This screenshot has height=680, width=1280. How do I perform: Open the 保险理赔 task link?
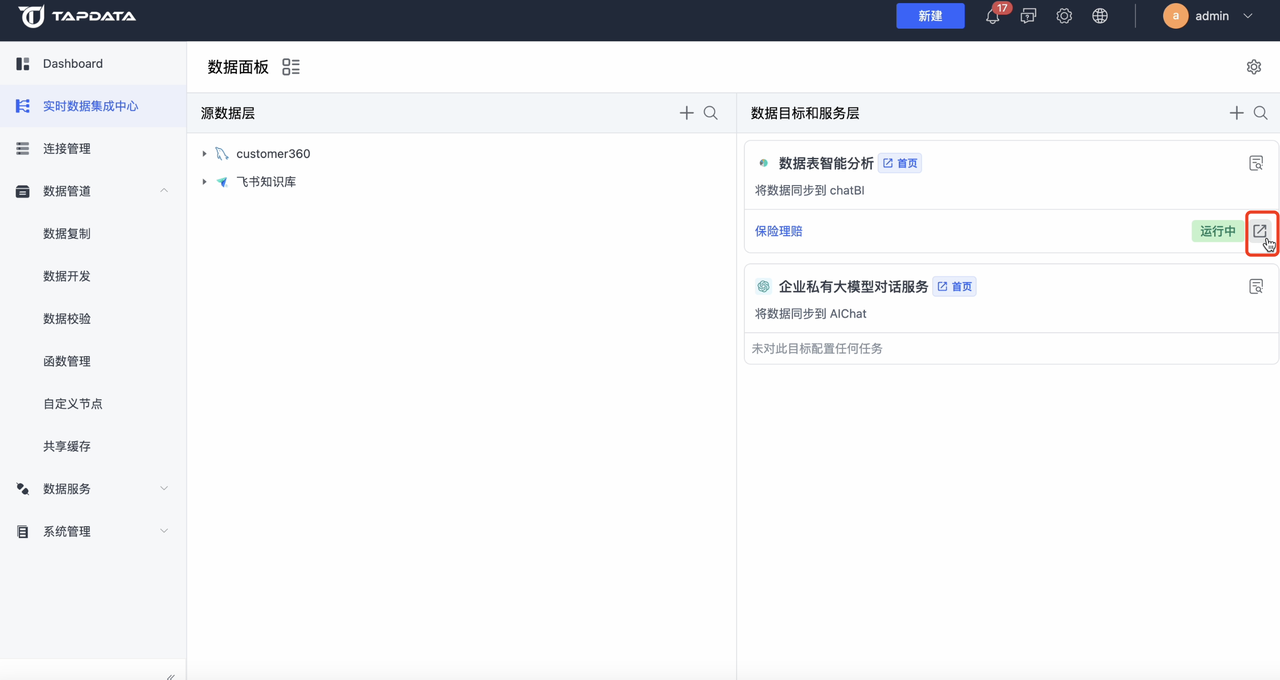(x=778, y=231)
